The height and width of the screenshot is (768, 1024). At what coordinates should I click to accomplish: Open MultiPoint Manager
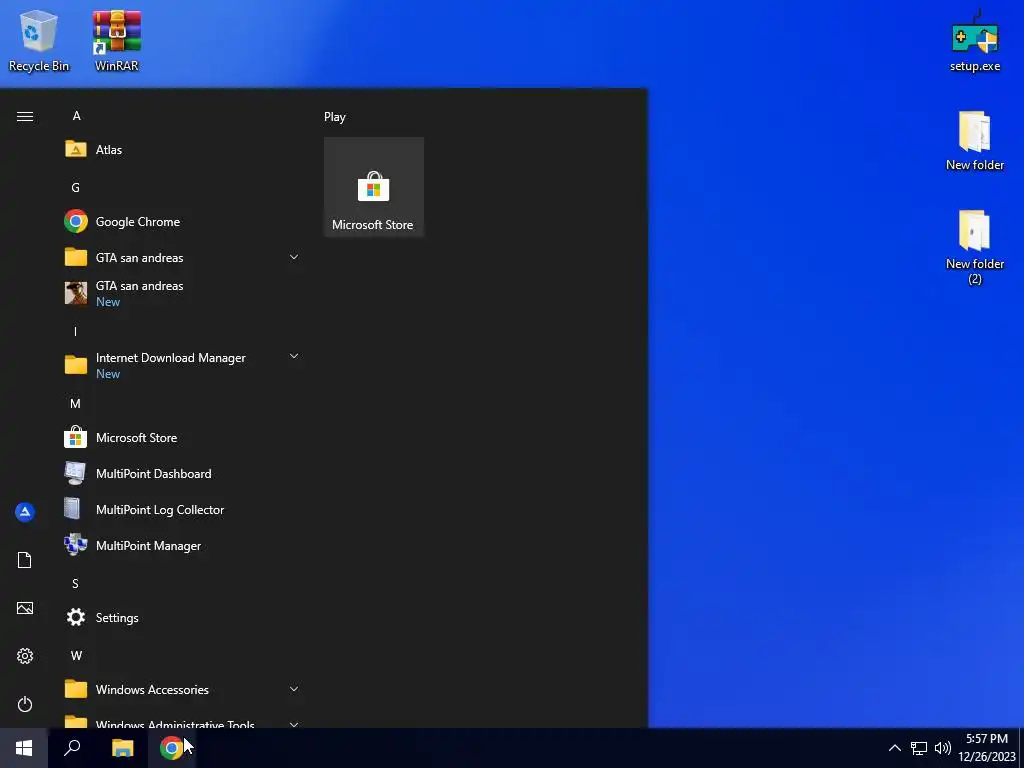coord(182,545)
